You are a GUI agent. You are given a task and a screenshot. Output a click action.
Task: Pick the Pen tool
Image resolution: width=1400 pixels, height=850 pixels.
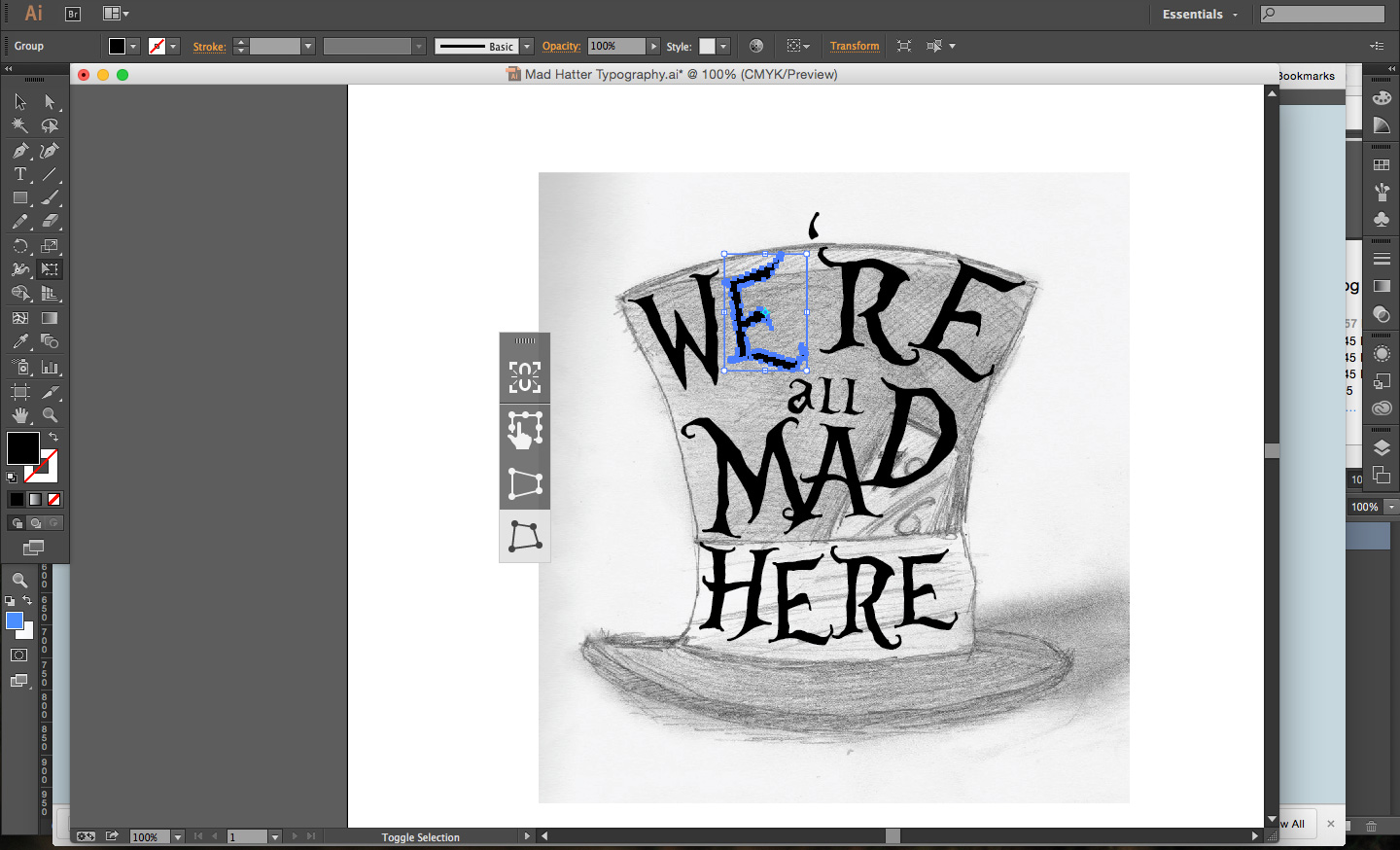[x=20, y=150]
